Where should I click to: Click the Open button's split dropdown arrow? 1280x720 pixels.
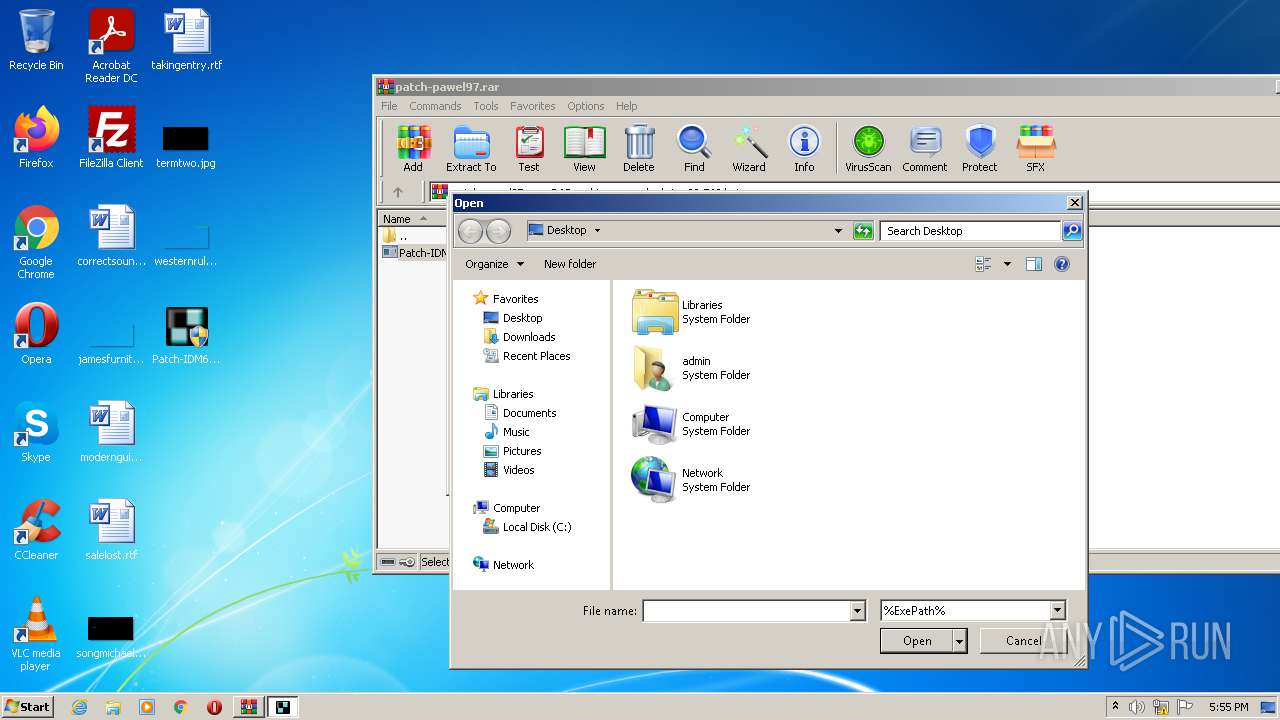point(960,641)
